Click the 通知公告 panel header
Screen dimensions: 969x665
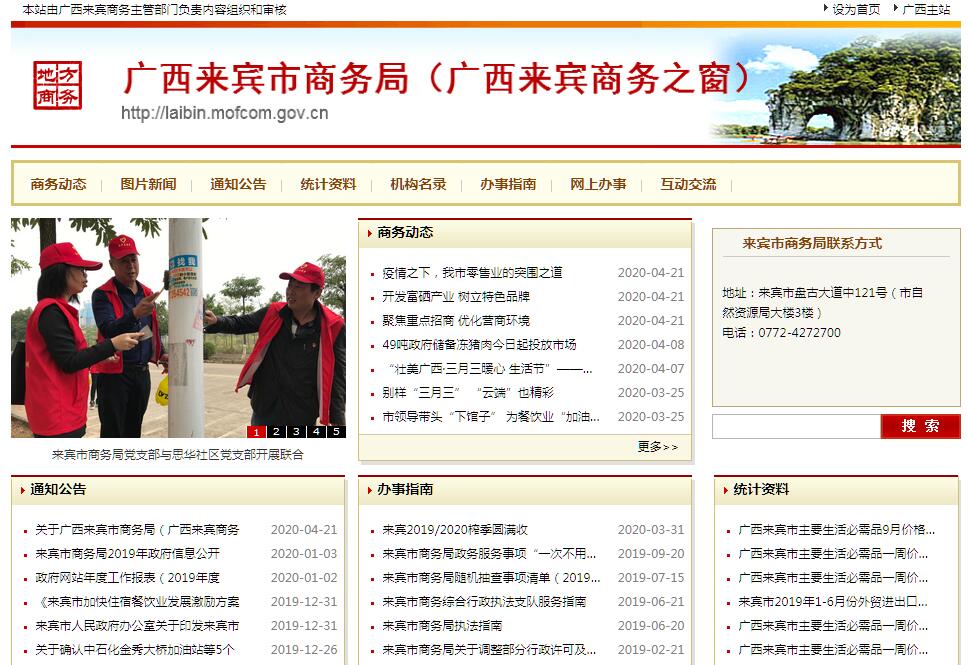(x=58, y=489)
